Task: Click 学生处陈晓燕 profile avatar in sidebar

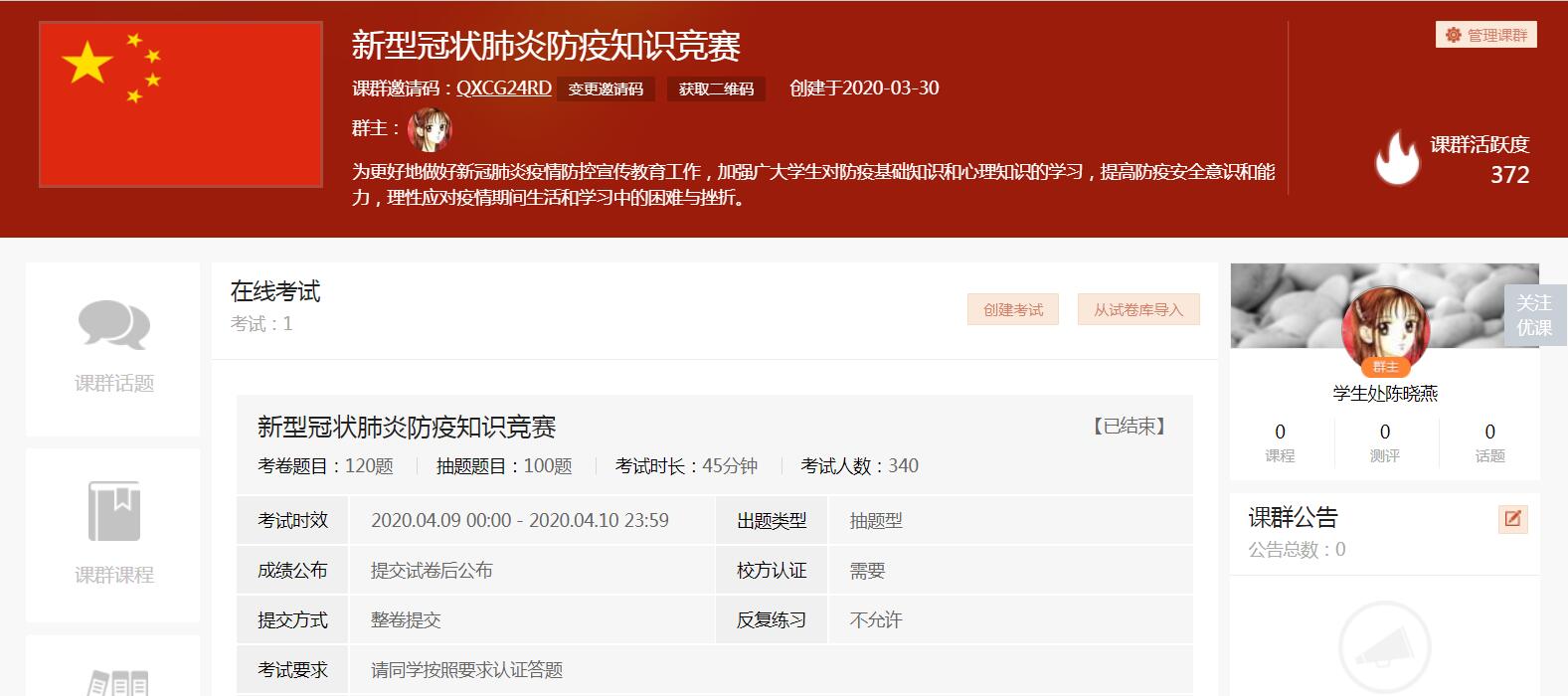Action: 1384,329
